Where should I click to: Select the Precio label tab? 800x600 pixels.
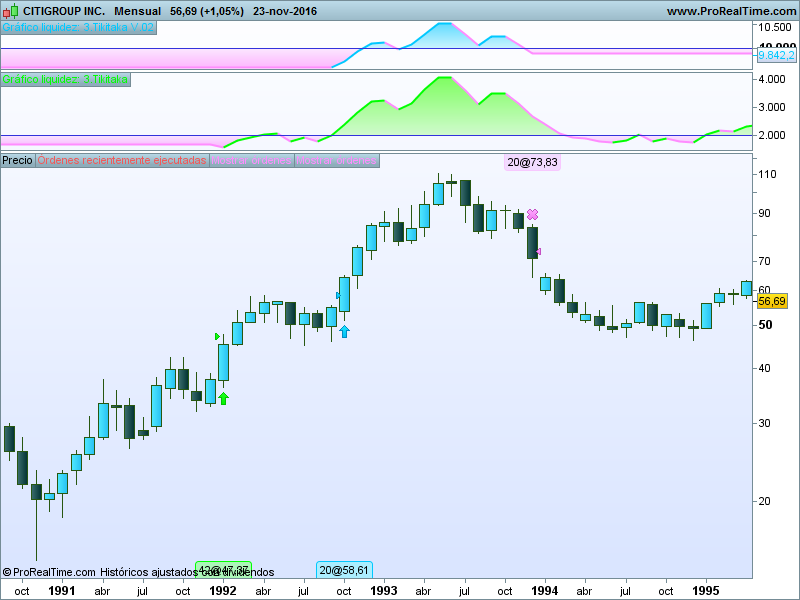pyautogui.click(x=17, y=160)
